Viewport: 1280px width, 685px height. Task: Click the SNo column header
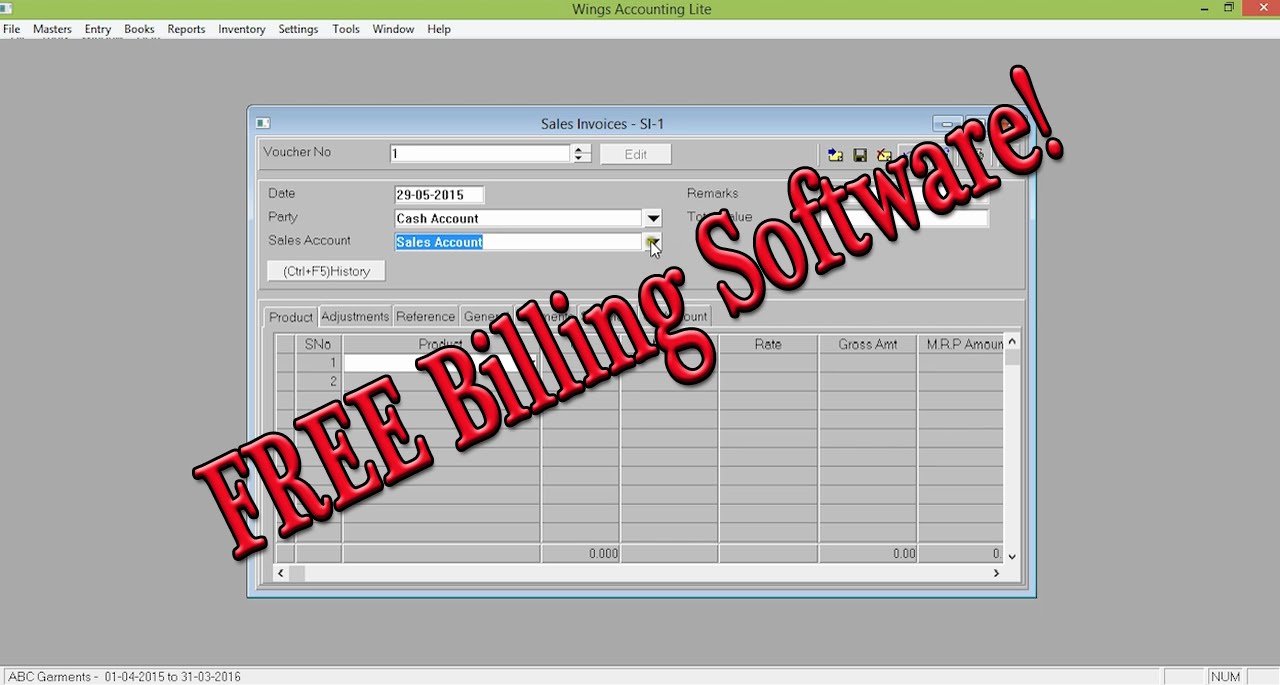(x=318, y=344)
